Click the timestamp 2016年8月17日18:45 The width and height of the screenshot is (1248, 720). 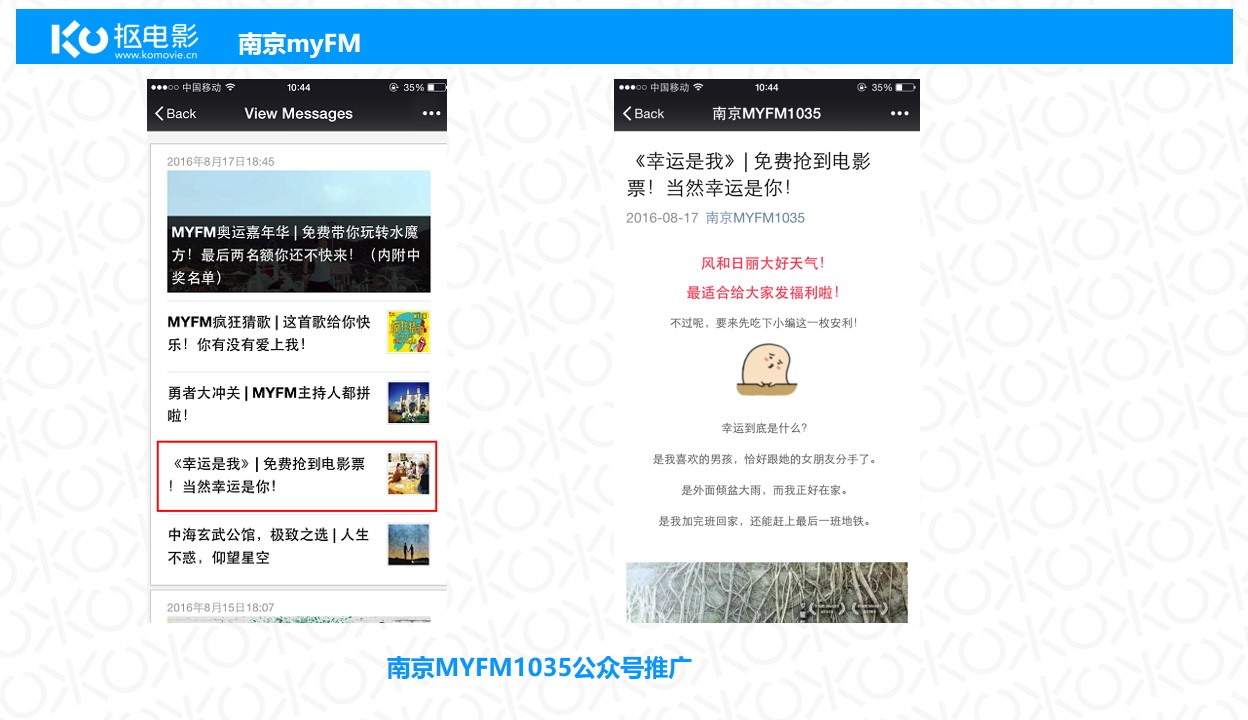point(220,161)
